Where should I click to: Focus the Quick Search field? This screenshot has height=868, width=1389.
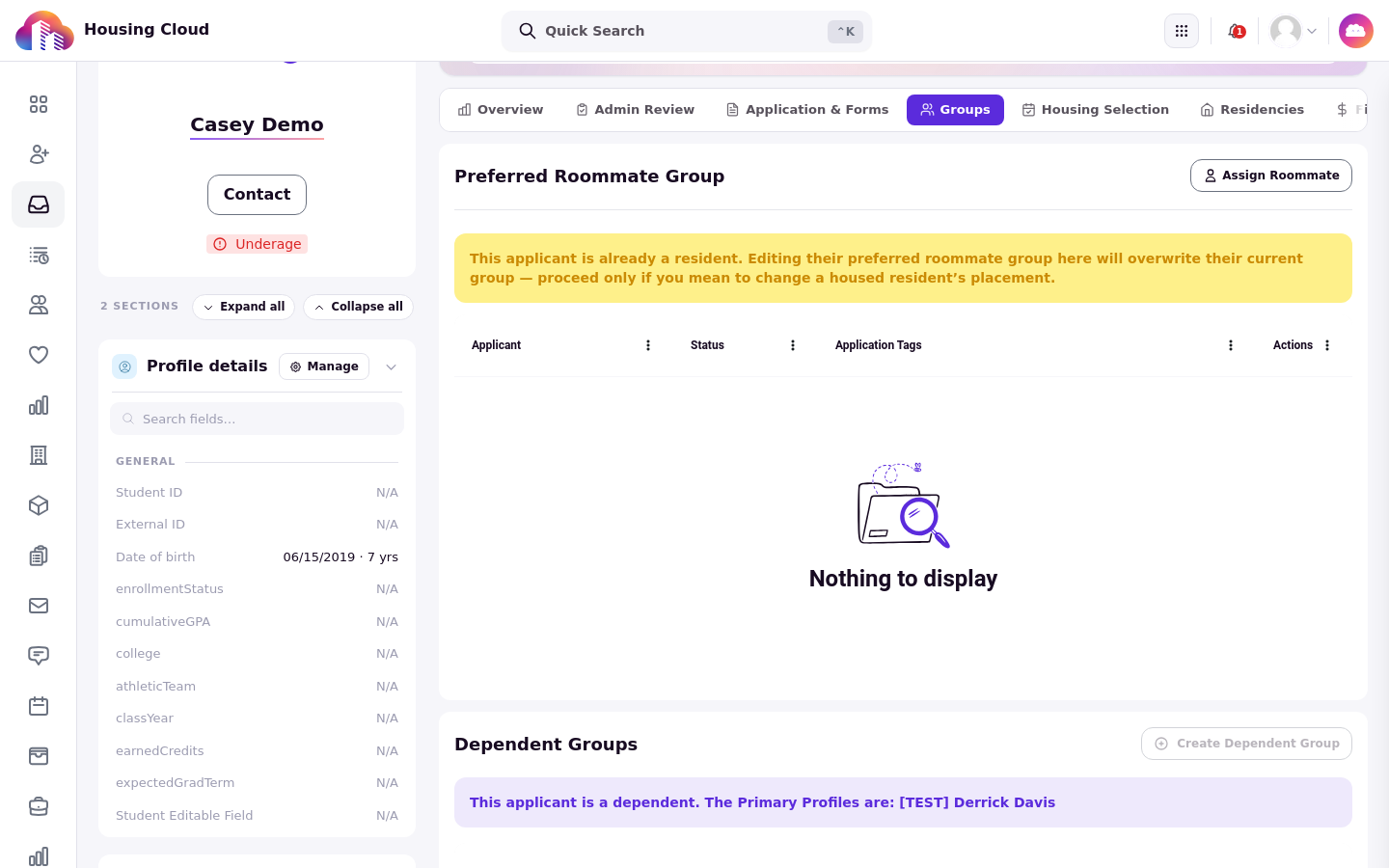point(687,31)
